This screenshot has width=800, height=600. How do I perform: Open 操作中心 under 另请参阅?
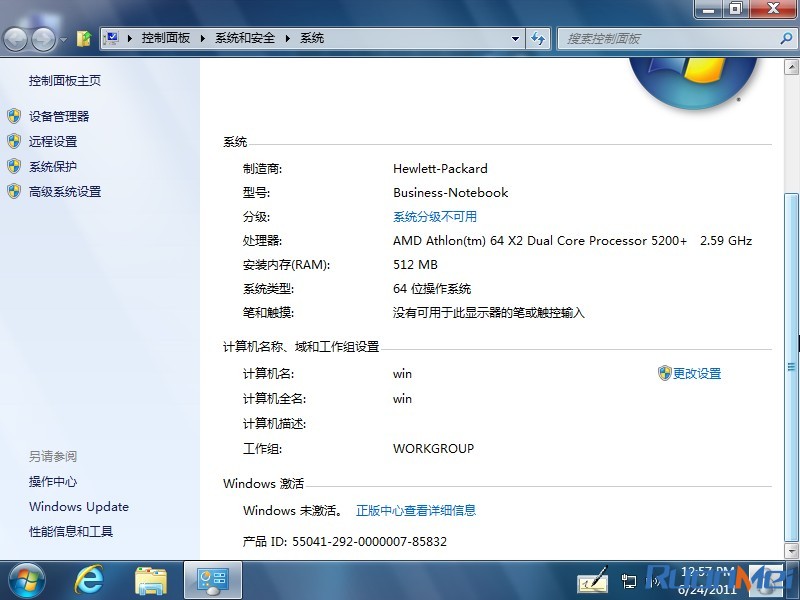coord(53,482)
